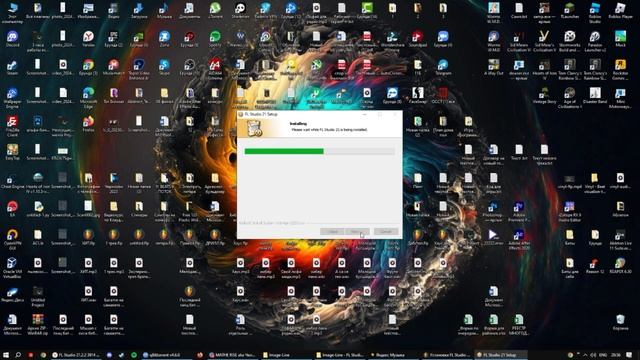
Task: Launch Oracle VM VirtualBox shortcut
Action: pyautogui.click(x=12, y=267)
